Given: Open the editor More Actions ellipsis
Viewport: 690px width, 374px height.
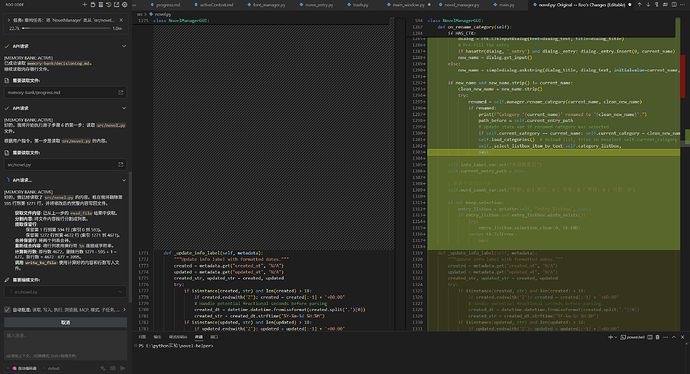Looking at the screenshot, I should (x=683, y=4).
